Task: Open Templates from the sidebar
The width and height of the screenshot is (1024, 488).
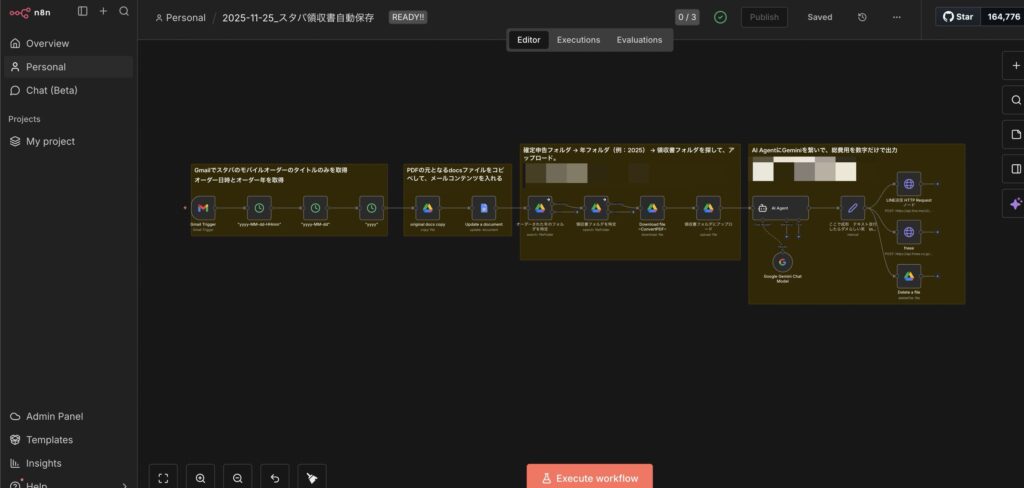Action: tap(49, 440)
